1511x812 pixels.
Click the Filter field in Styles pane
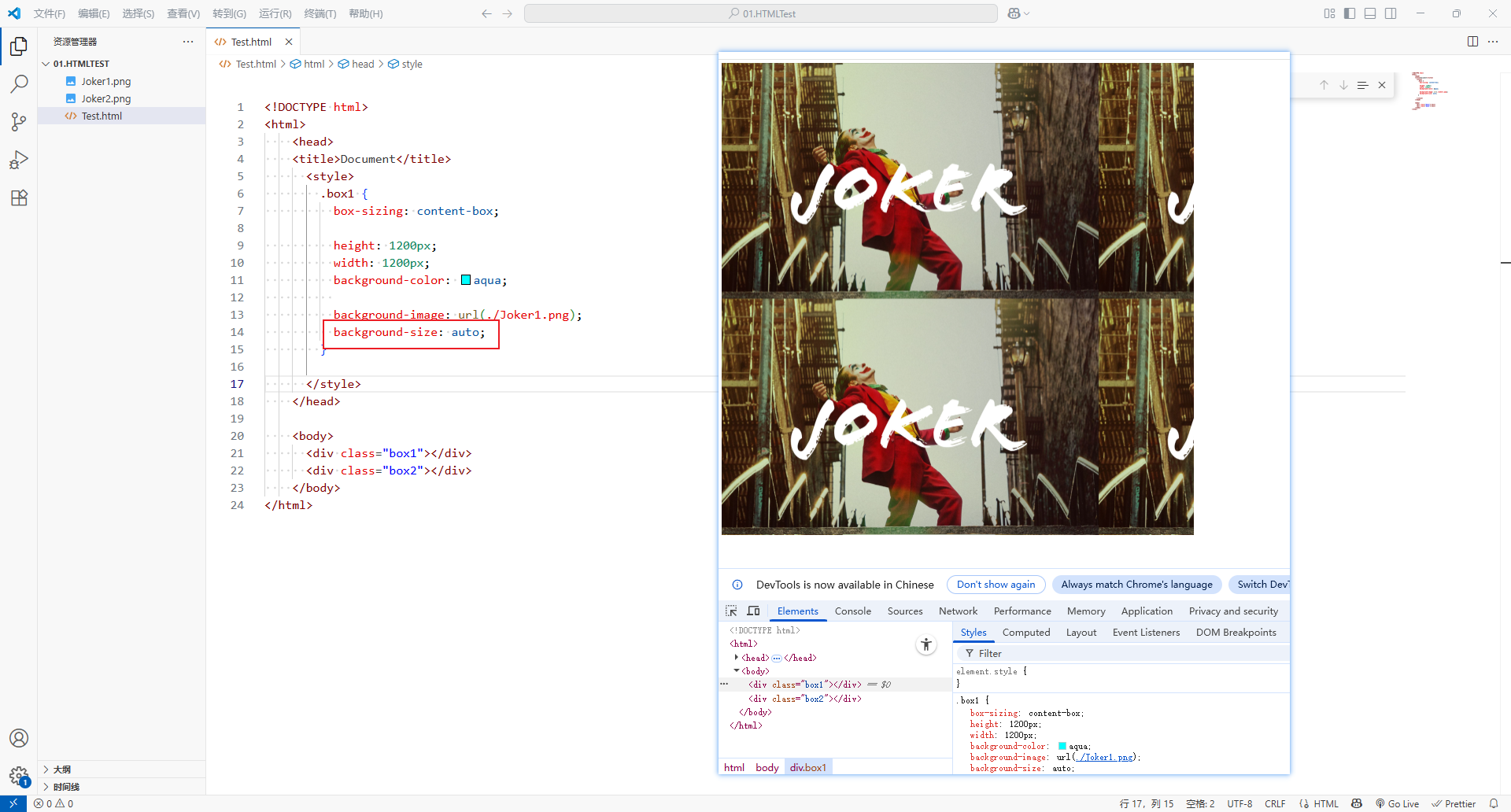click(1121, 654)
